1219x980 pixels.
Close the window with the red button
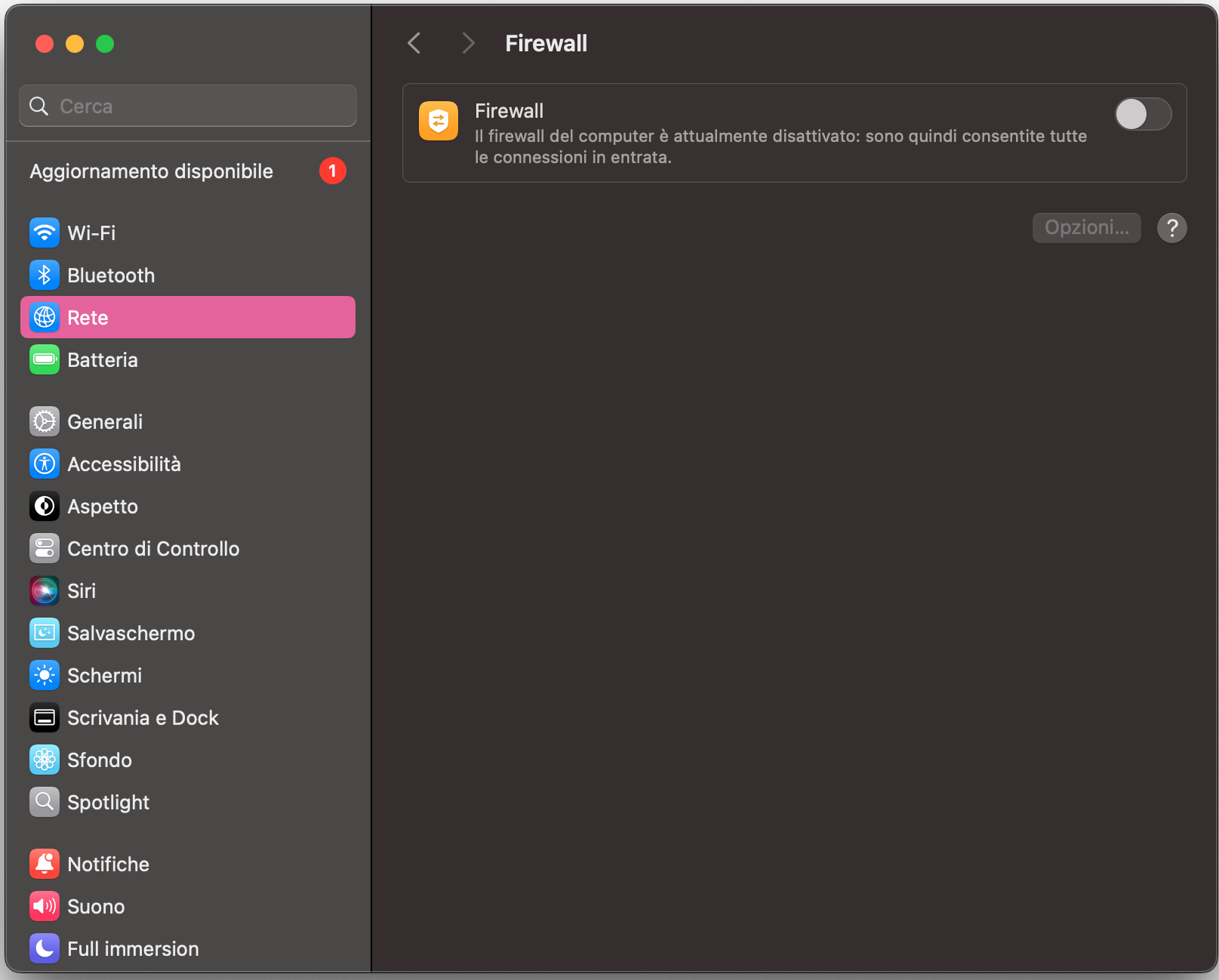click(45, 44)
